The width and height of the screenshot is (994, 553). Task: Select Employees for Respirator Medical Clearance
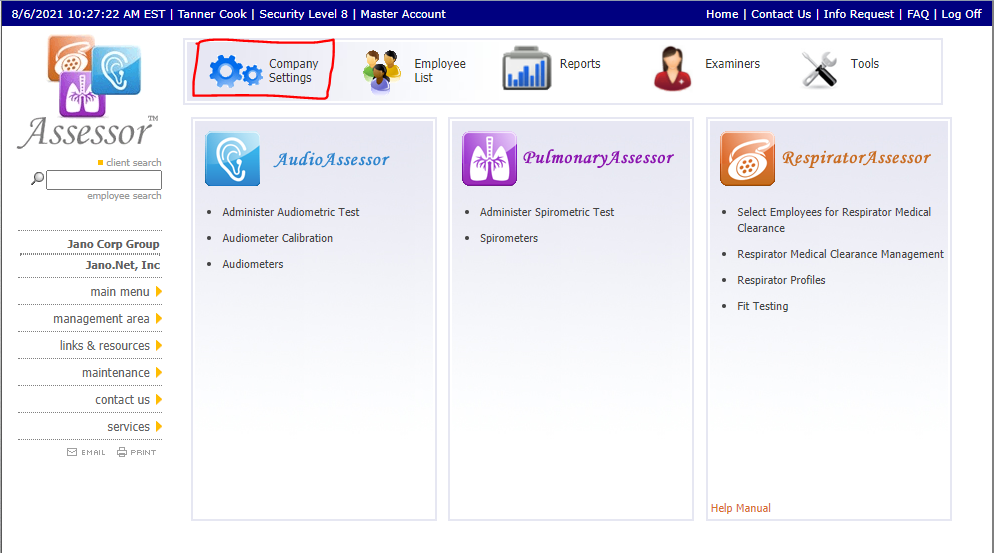(x=834, y=220)
